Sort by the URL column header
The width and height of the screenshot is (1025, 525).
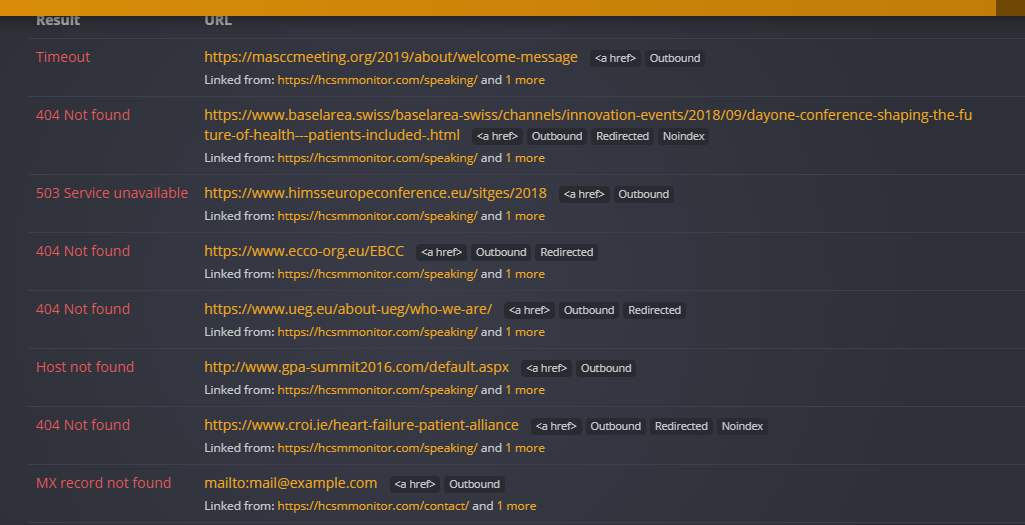click(218, 20)
